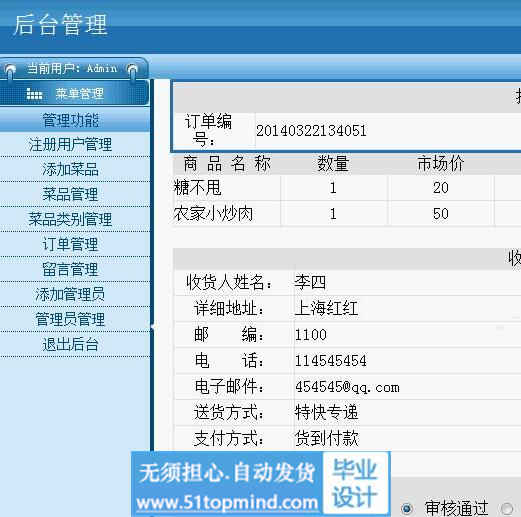Click the left ring icon beside 当前用户
The image size is (521, 517).
click(10, 70)
